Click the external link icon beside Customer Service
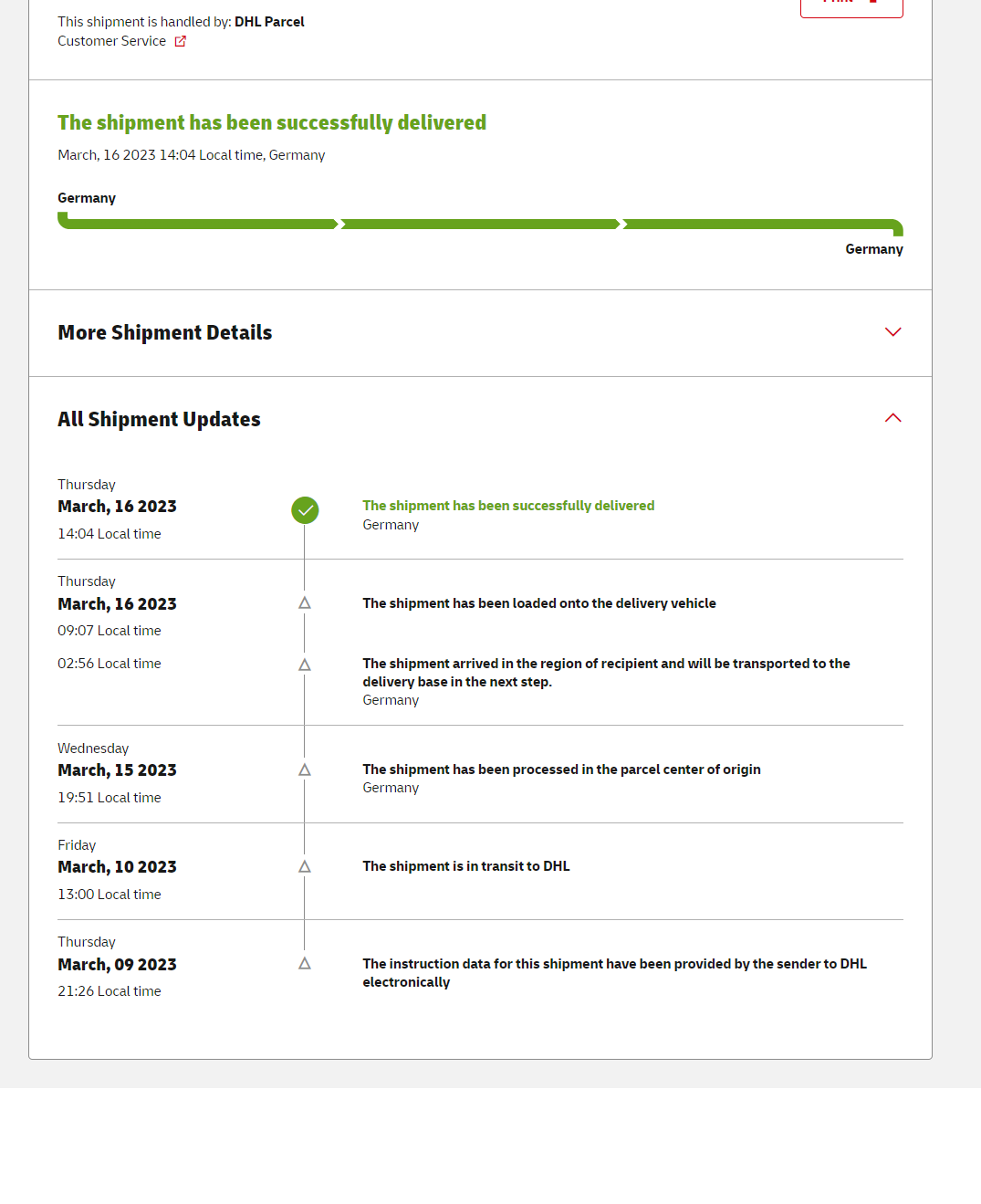 coord(181,41)
